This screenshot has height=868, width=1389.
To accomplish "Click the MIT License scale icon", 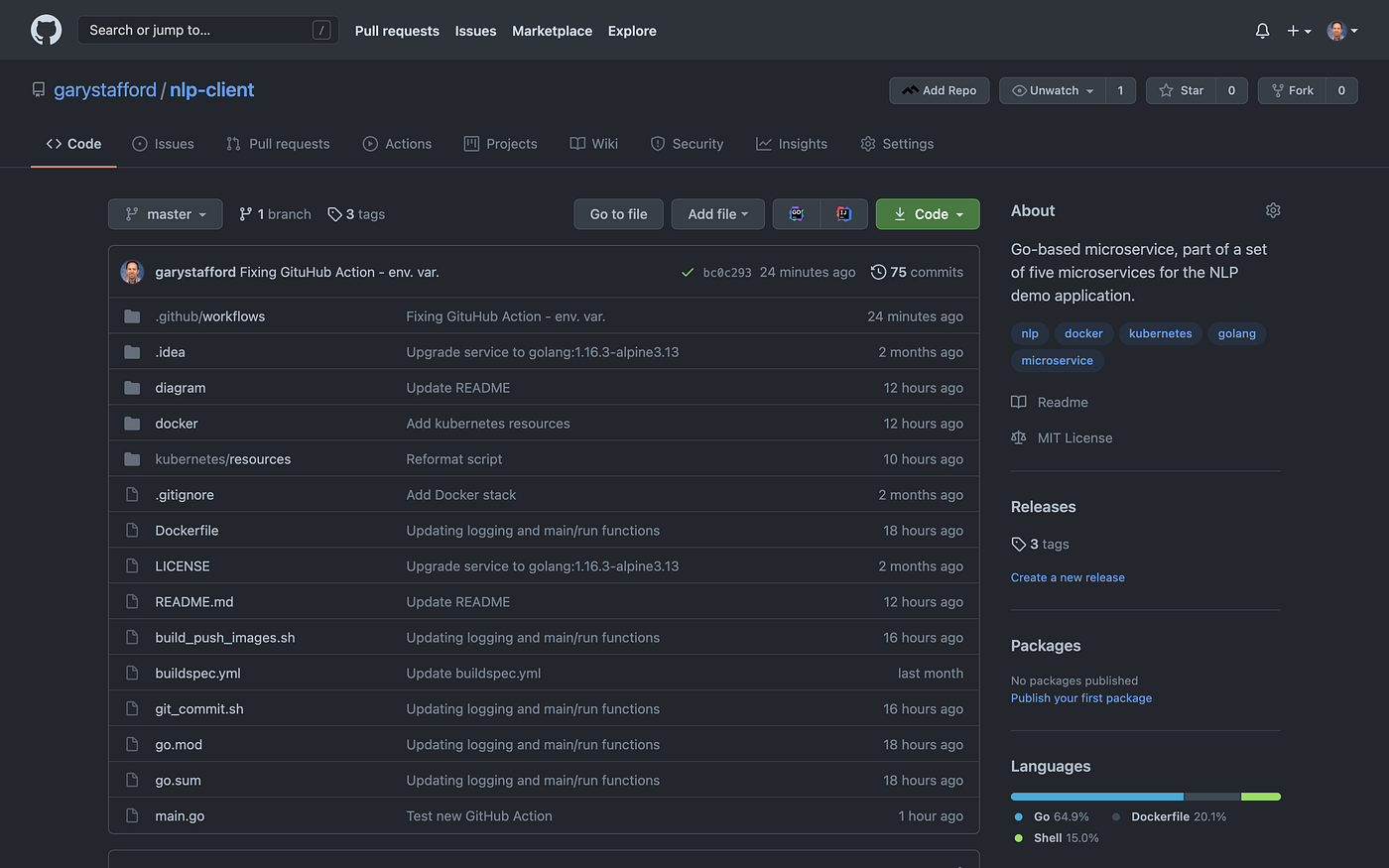I will (1019, 437).
